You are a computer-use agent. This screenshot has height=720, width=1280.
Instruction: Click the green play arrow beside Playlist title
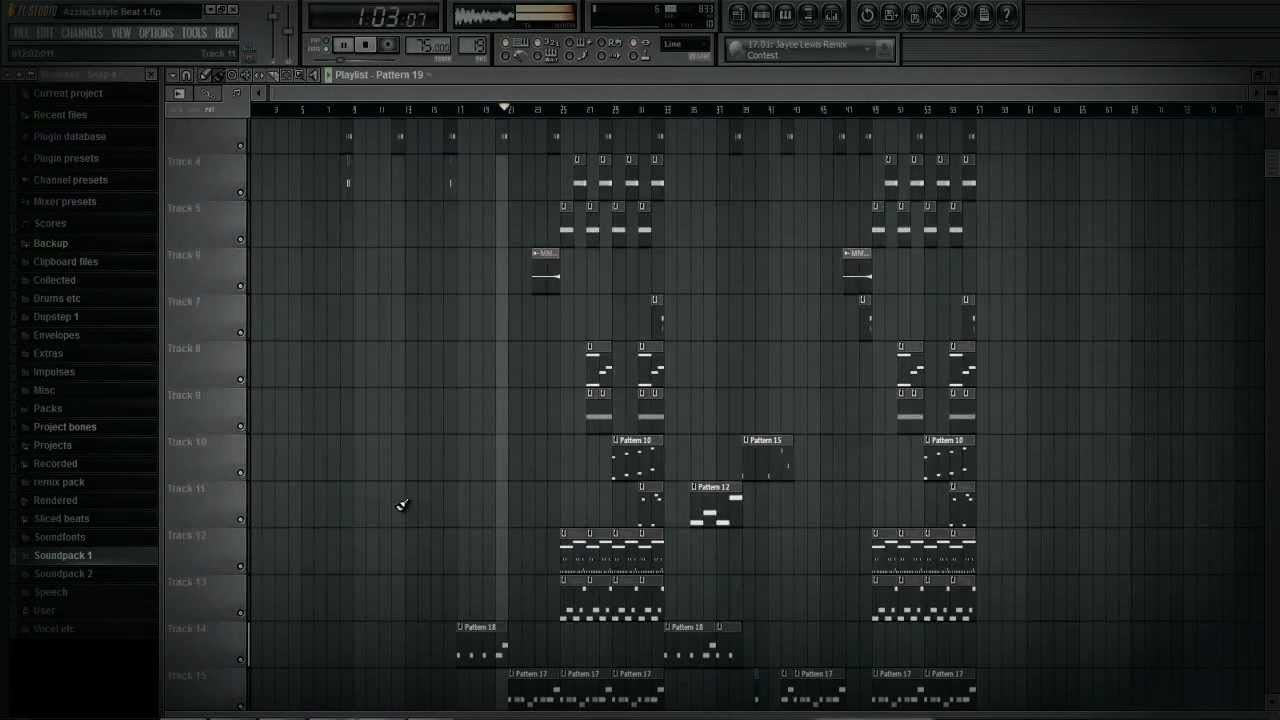(x=328, y=75)
